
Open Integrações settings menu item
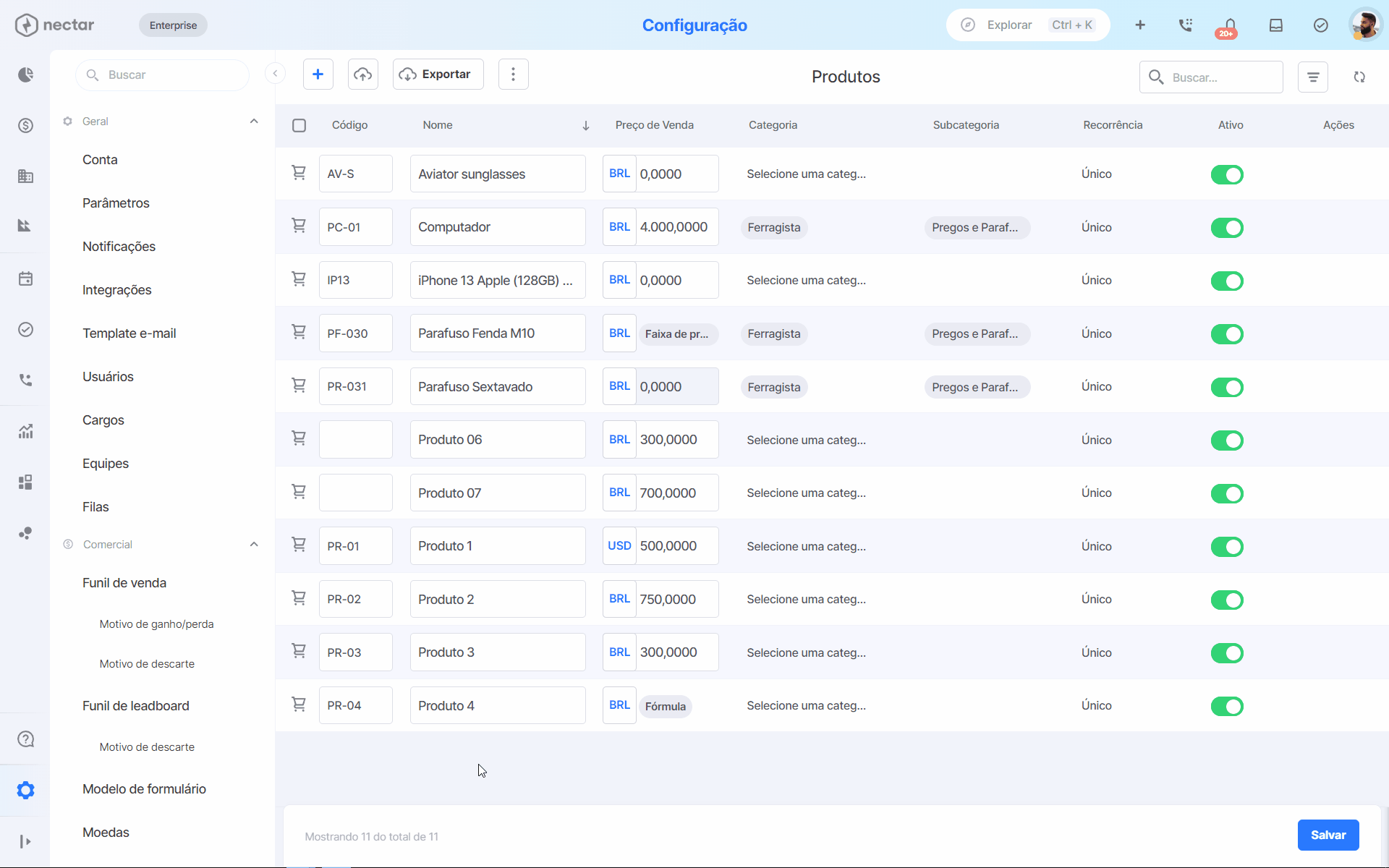click(117, 290)
